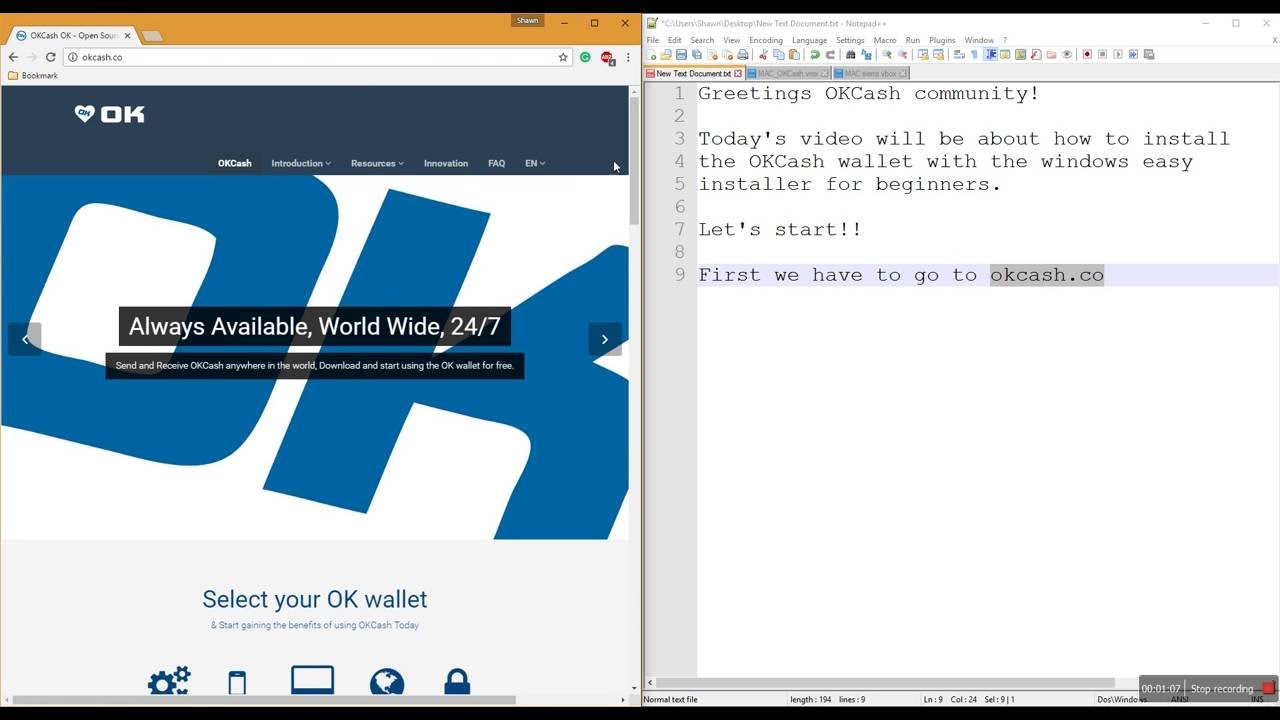Screen dimensions: 1280x720
Task: Click the Redo arrow icon
Action: tap(830, 54)
